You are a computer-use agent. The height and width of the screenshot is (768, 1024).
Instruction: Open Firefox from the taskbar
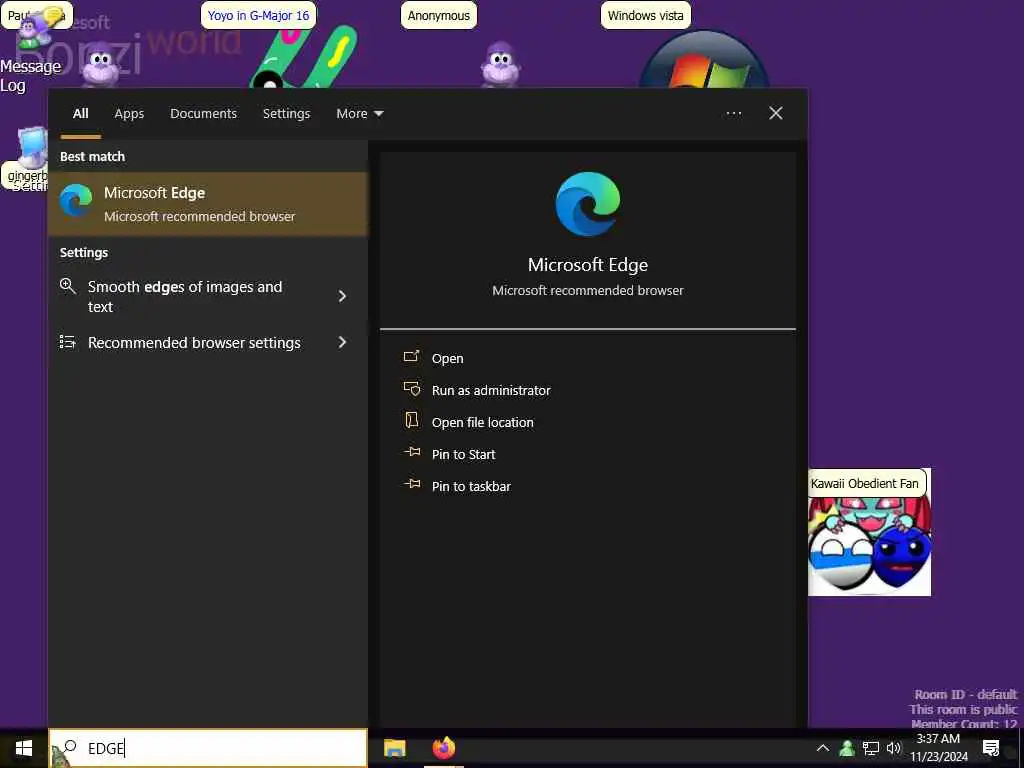pyautogui.click(x=443, y=748)
